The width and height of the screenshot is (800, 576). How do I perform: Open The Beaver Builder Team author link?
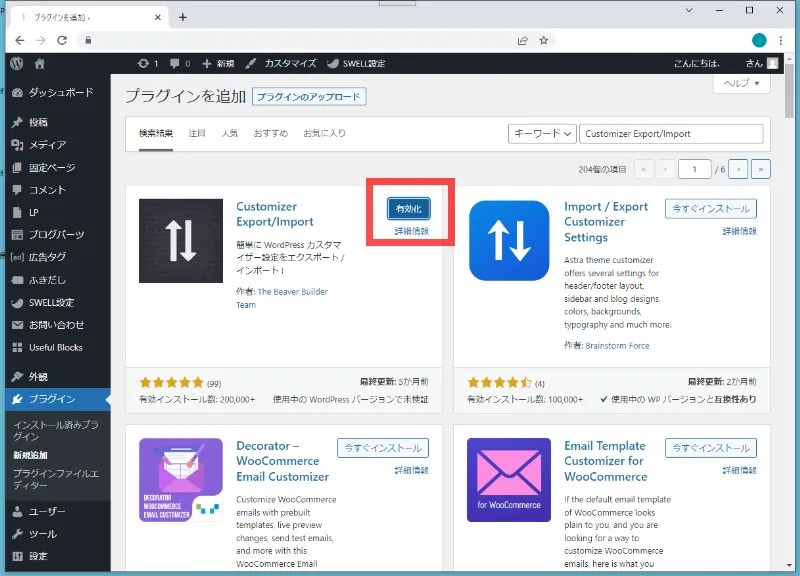click(282, 298)
